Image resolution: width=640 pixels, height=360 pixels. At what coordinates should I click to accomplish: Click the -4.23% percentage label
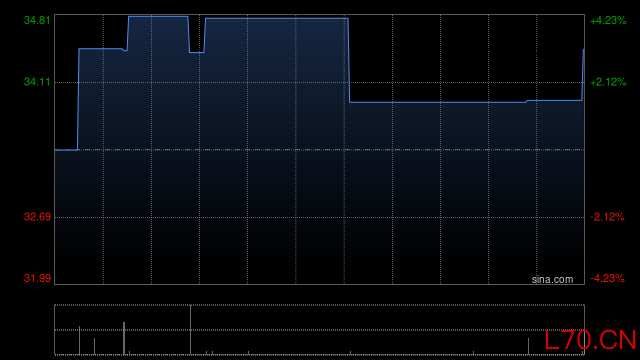point(607,278)
